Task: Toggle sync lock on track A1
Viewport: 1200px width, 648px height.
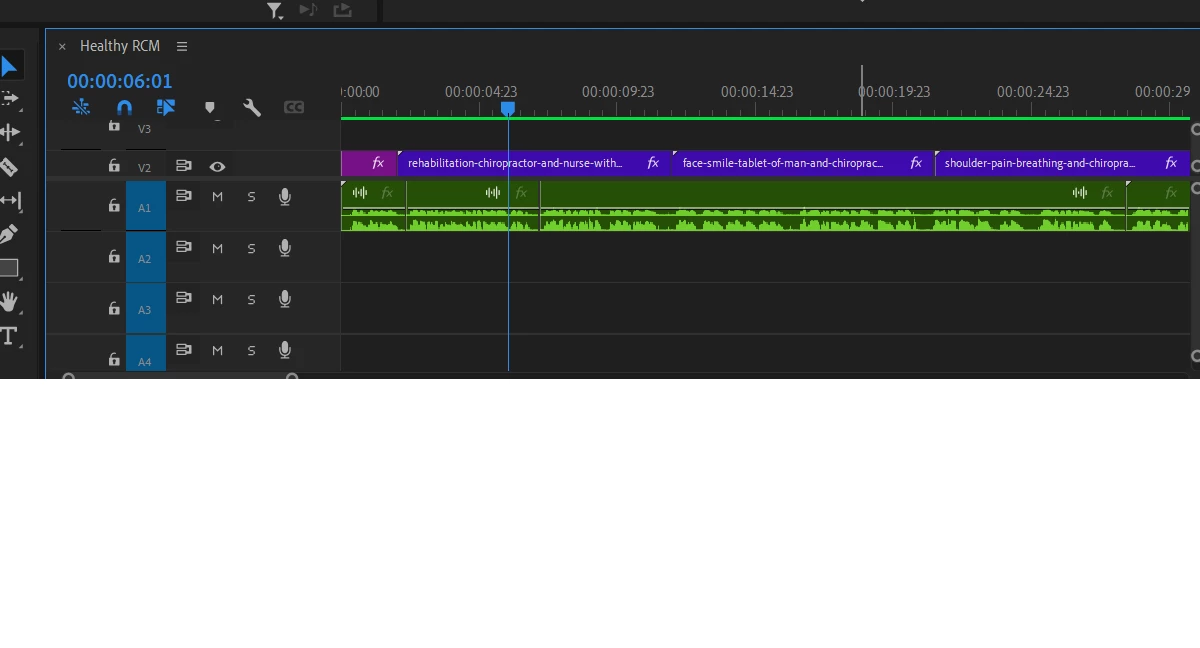Action: tap(184, 196)
